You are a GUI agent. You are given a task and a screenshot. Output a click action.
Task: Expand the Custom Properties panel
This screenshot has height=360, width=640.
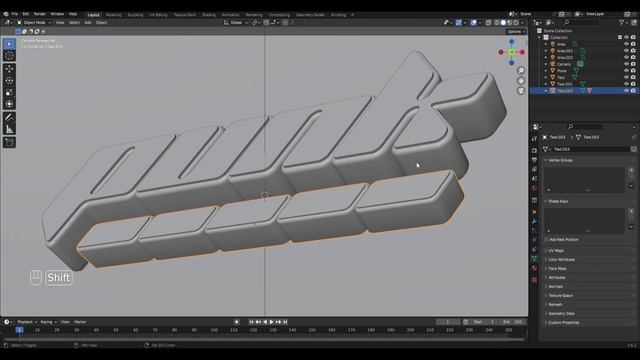coord(563,322)
